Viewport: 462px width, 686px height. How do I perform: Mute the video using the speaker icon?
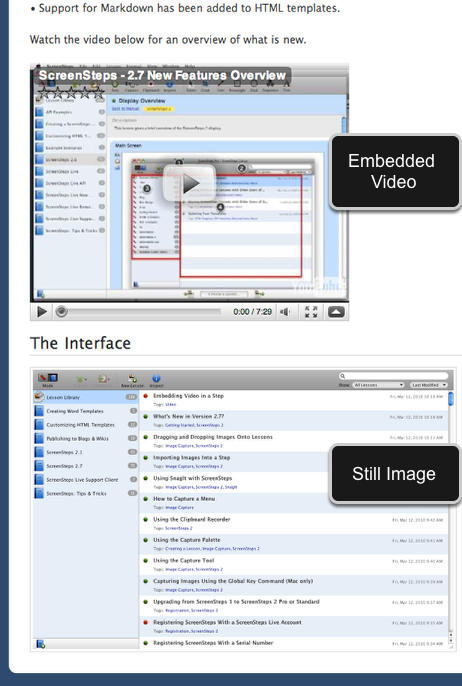pyautogui.click(x=285, y=312)
